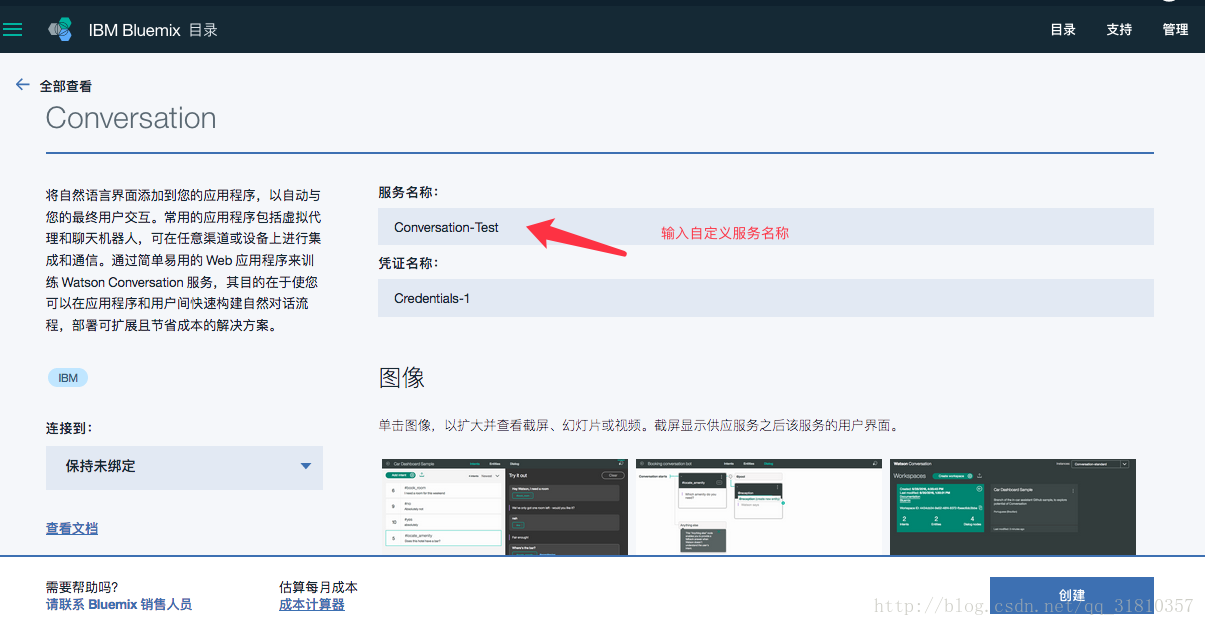Click the 凭证名称 label
The height and width of the screenshot is (626, 1205).
pos(408,263)
